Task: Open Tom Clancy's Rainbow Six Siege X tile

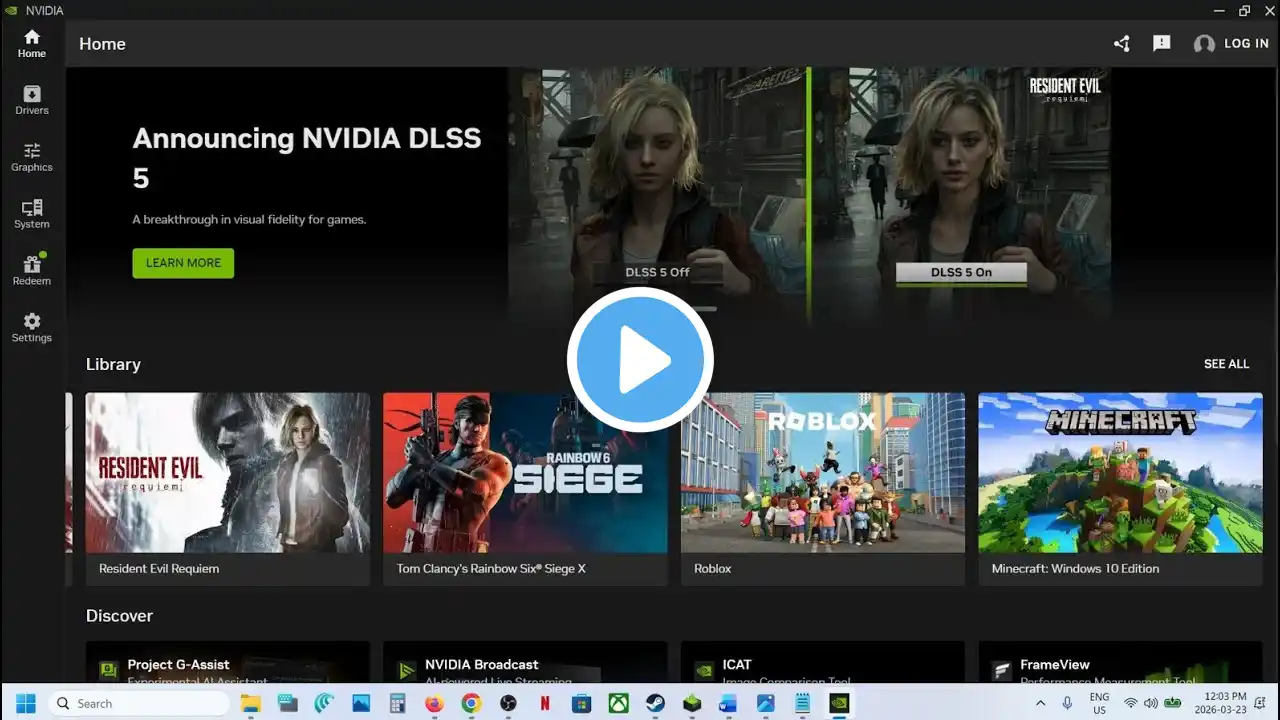Action: pos(525,489)
